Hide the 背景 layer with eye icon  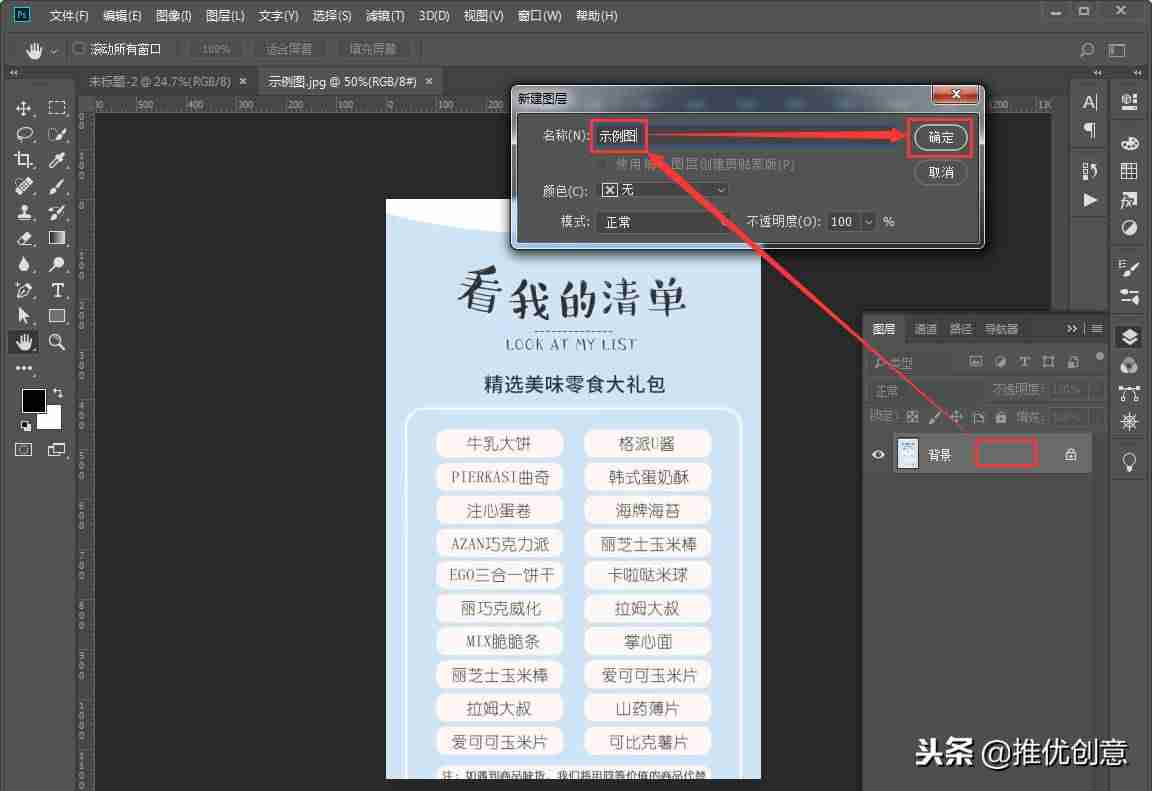tap(878, 455)
